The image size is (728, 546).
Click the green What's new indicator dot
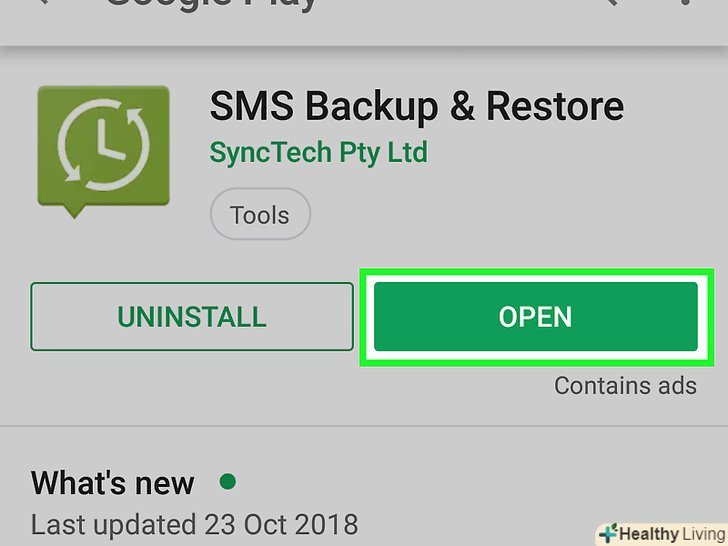coord(228,481)
